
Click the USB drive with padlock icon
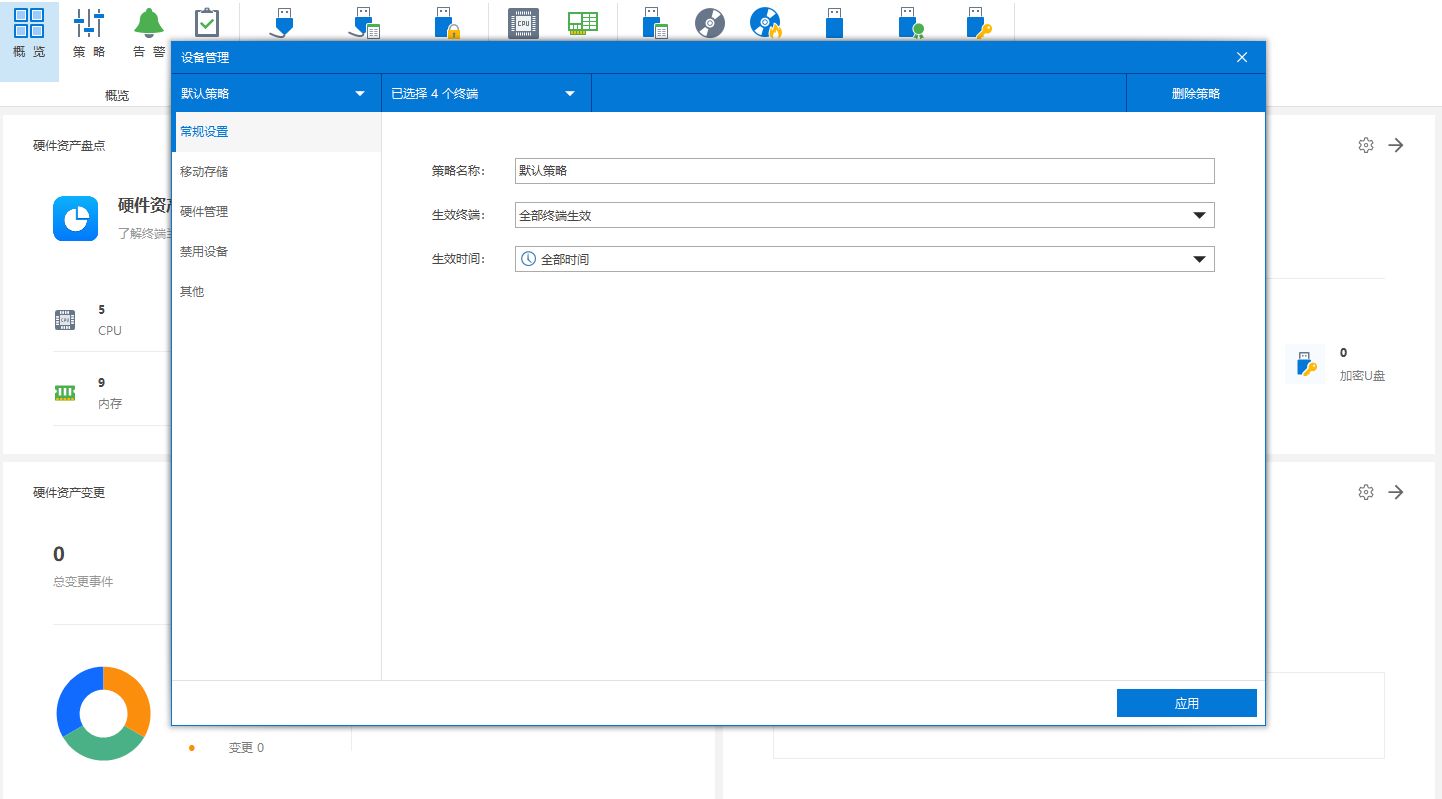click(x=445, y=22)
